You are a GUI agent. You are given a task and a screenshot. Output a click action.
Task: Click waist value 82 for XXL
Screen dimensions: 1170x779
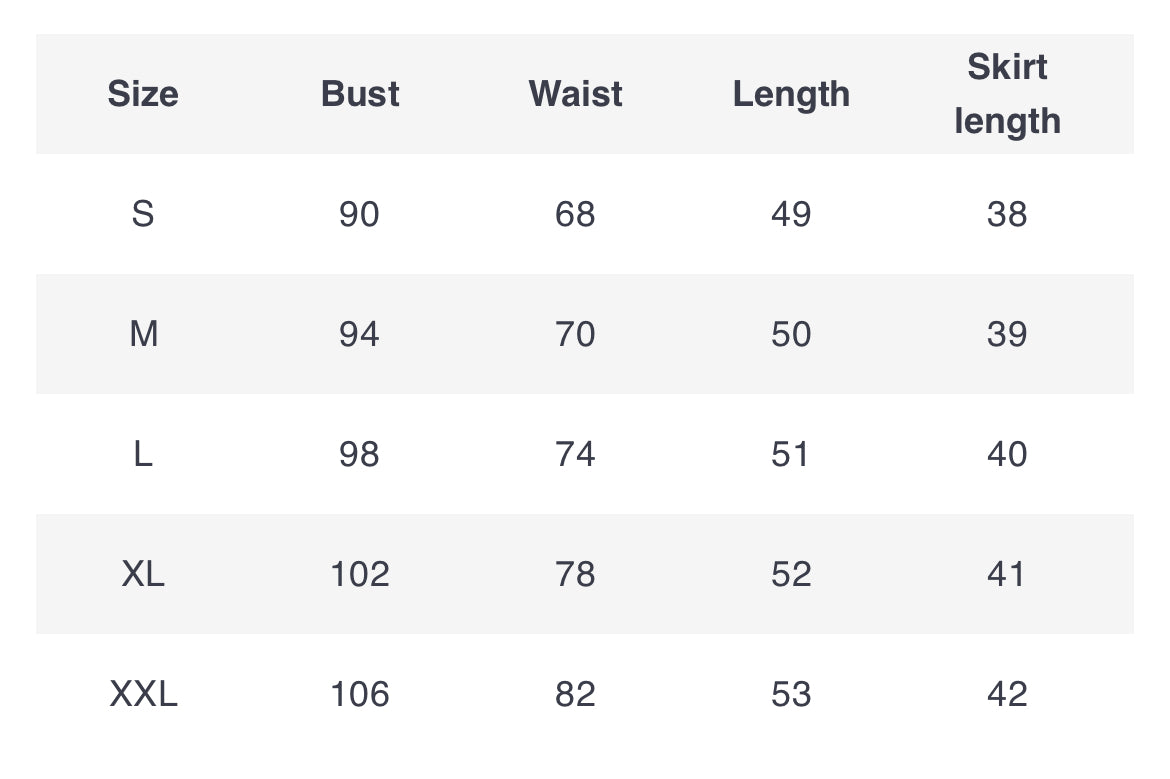[575, 694]
